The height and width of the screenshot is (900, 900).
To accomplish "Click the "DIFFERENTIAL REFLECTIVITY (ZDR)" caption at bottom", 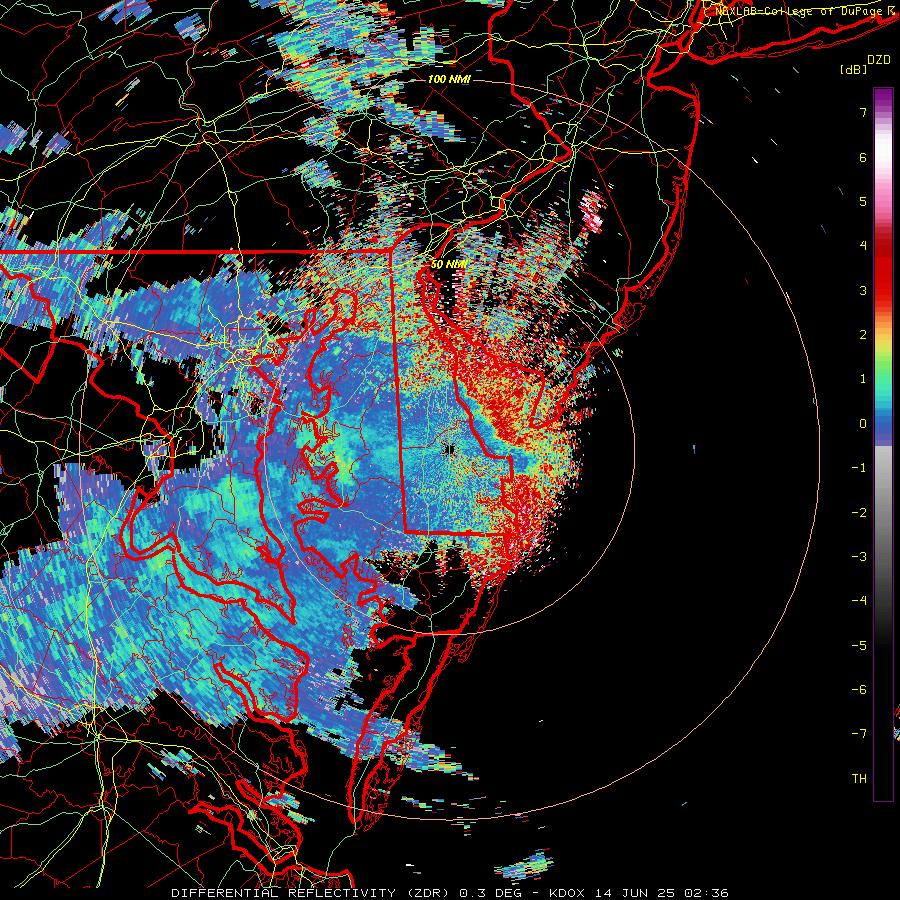I will click(x=312, y=893).
